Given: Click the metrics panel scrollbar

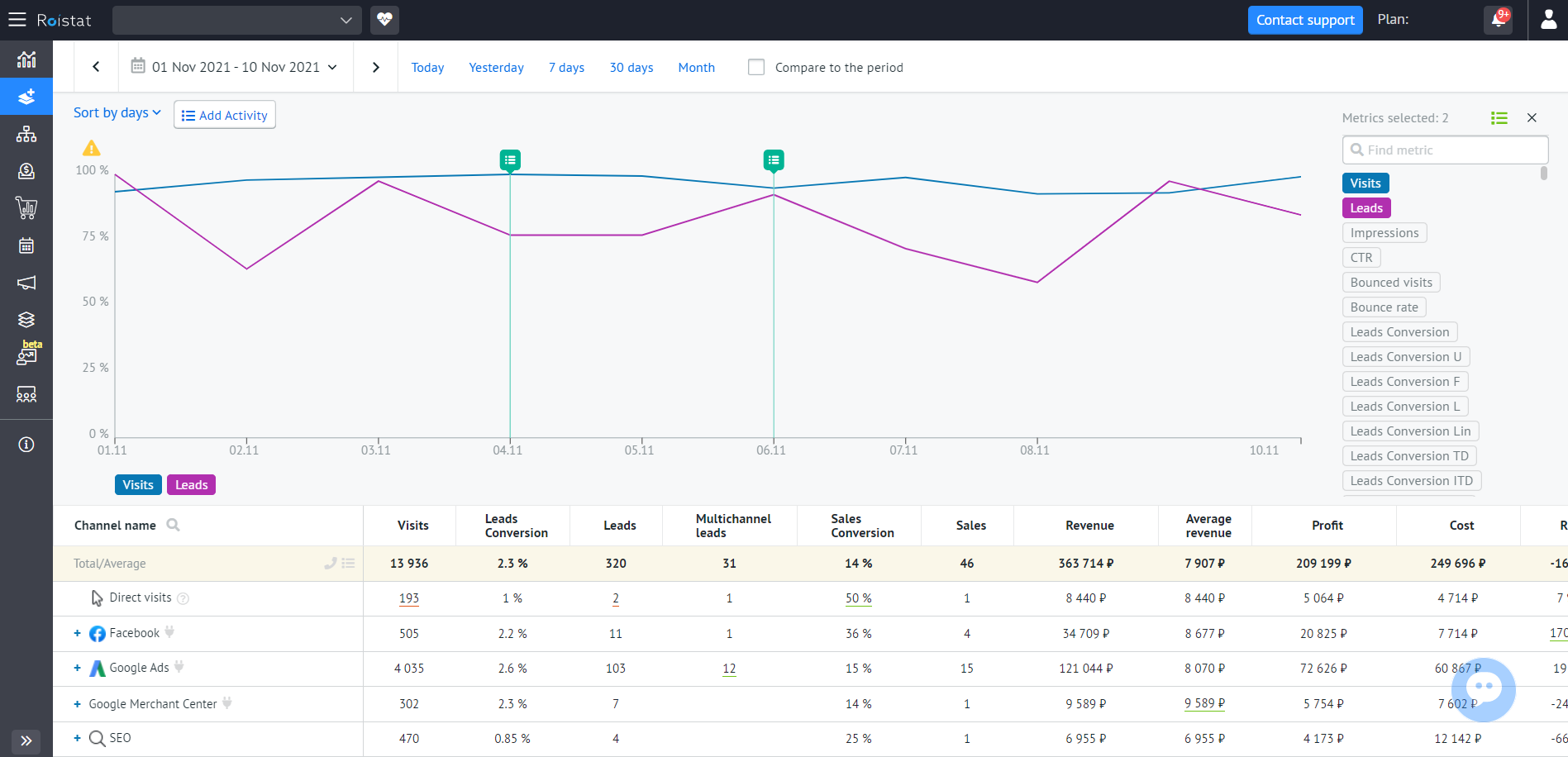Looking at the screenshot, I should (x=1543, y=174).
